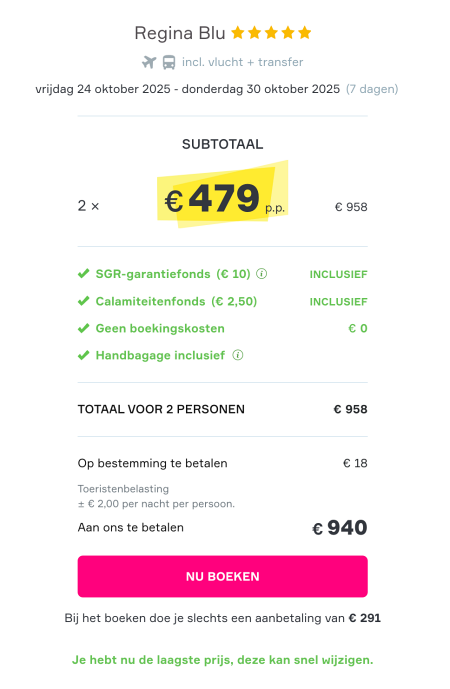Viewport: 450px width, 689px height.
Task: Click the Regina Blu hotel title
Action: pos(180,33)
